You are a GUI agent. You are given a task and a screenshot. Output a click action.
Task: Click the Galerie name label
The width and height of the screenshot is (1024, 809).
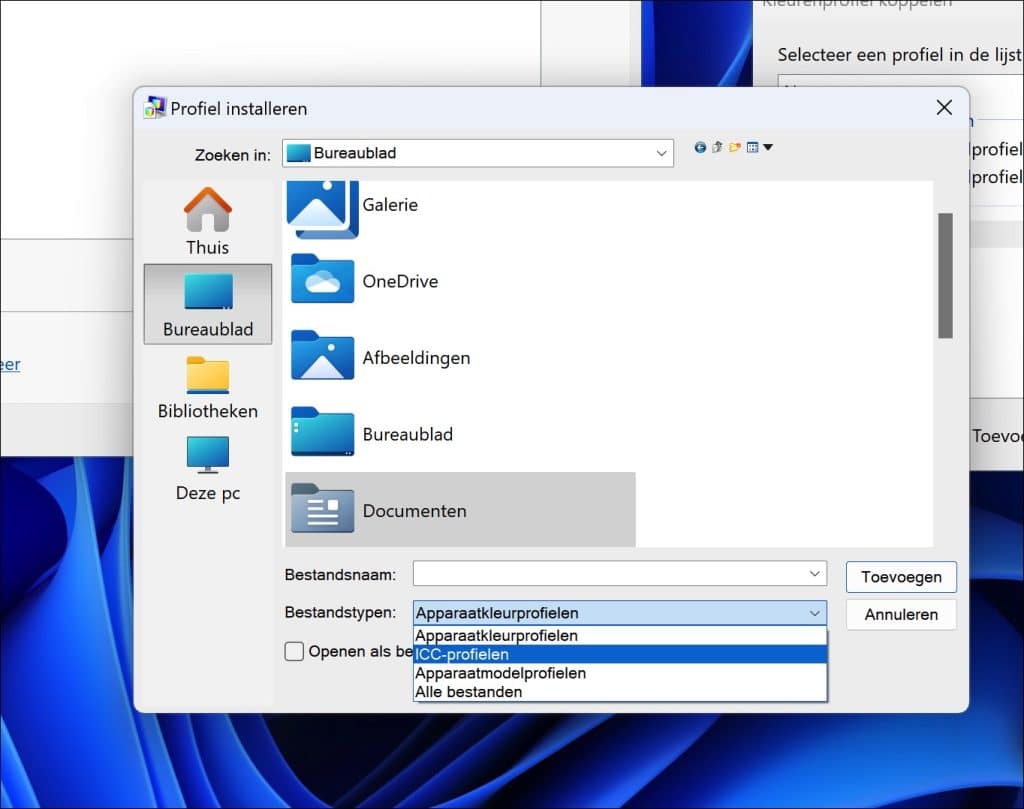tap(390, 205)
